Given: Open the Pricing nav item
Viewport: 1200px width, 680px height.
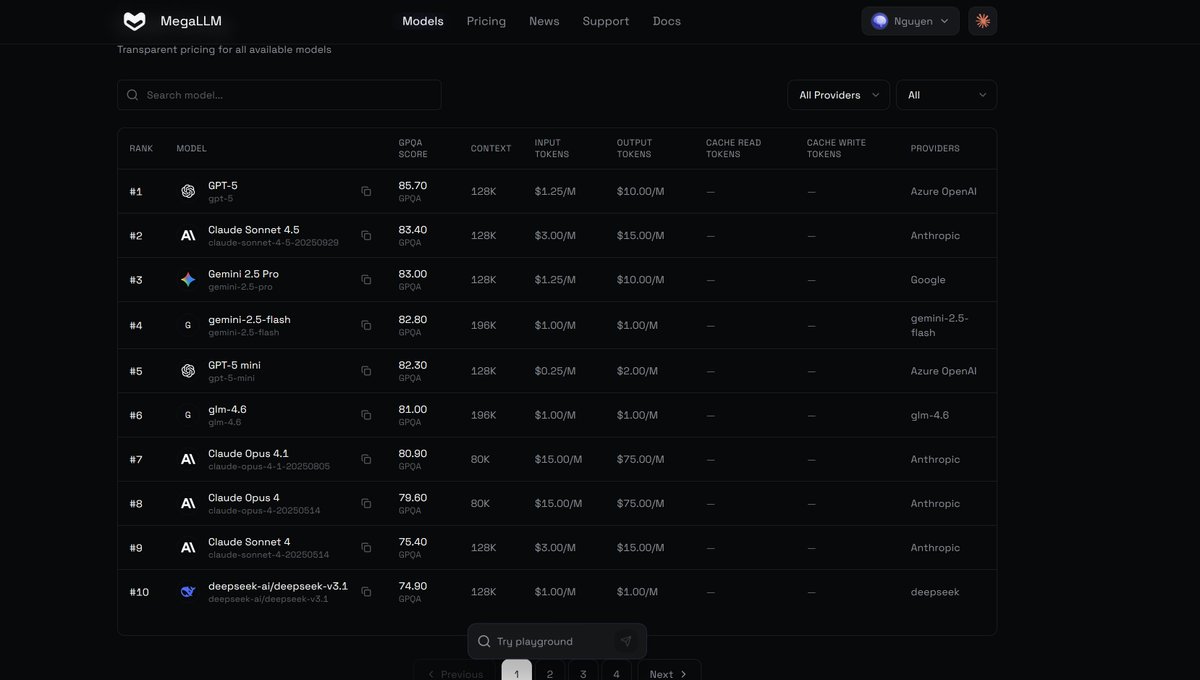Looking at the screenshot, I should coord(486,21).
